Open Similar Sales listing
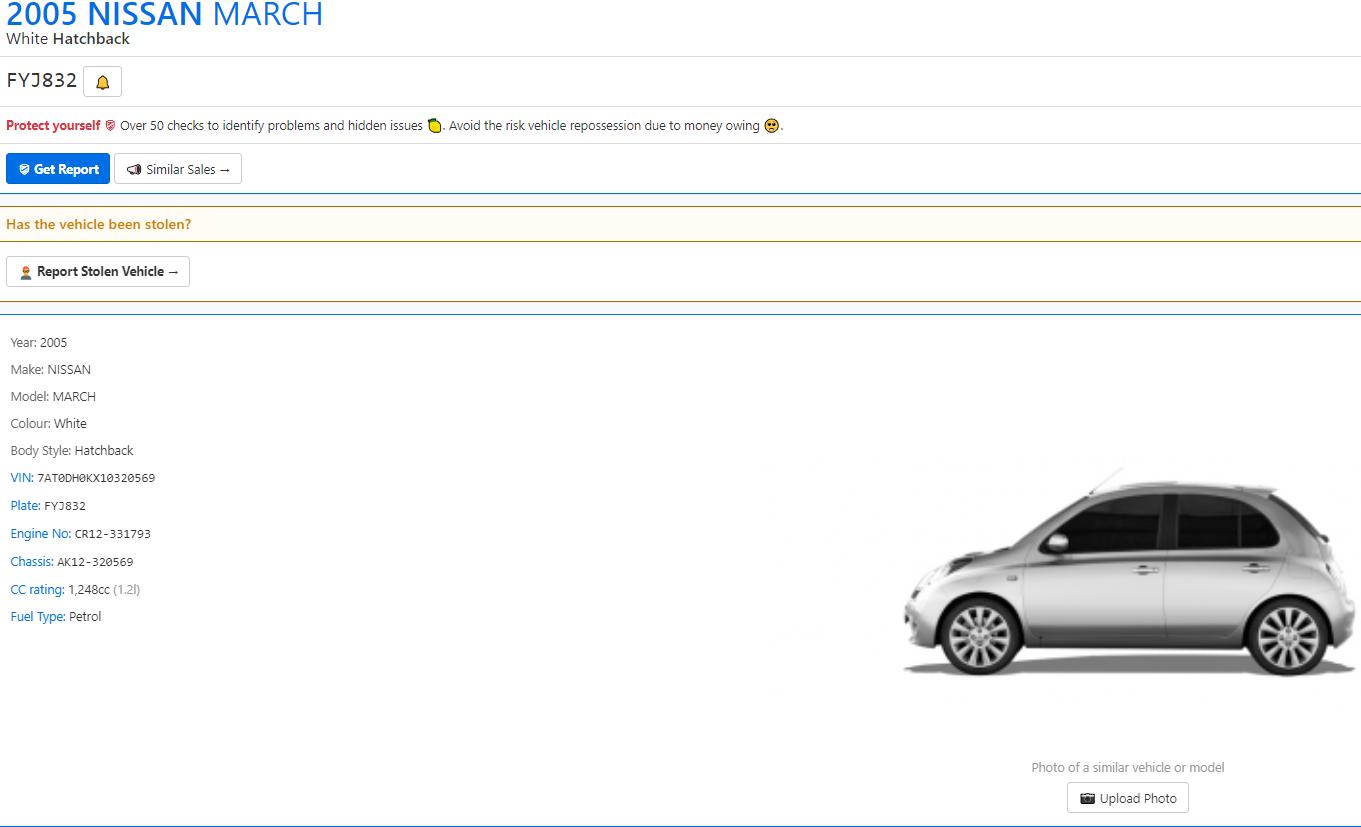 pos(178,169)
